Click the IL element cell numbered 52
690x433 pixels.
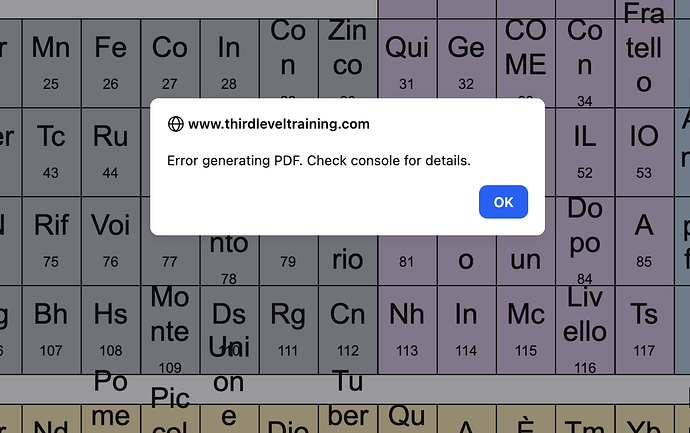pos(585,148)
